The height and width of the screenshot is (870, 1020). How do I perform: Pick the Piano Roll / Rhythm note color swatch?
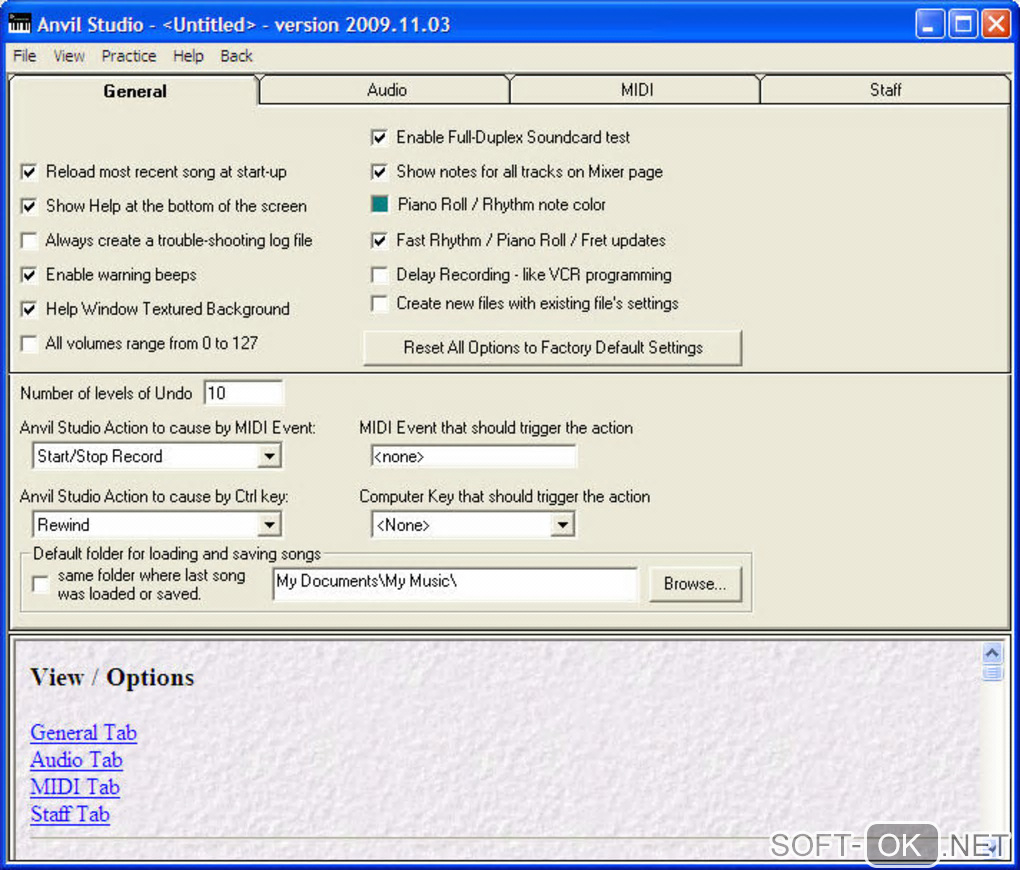(x=379, y=204)
